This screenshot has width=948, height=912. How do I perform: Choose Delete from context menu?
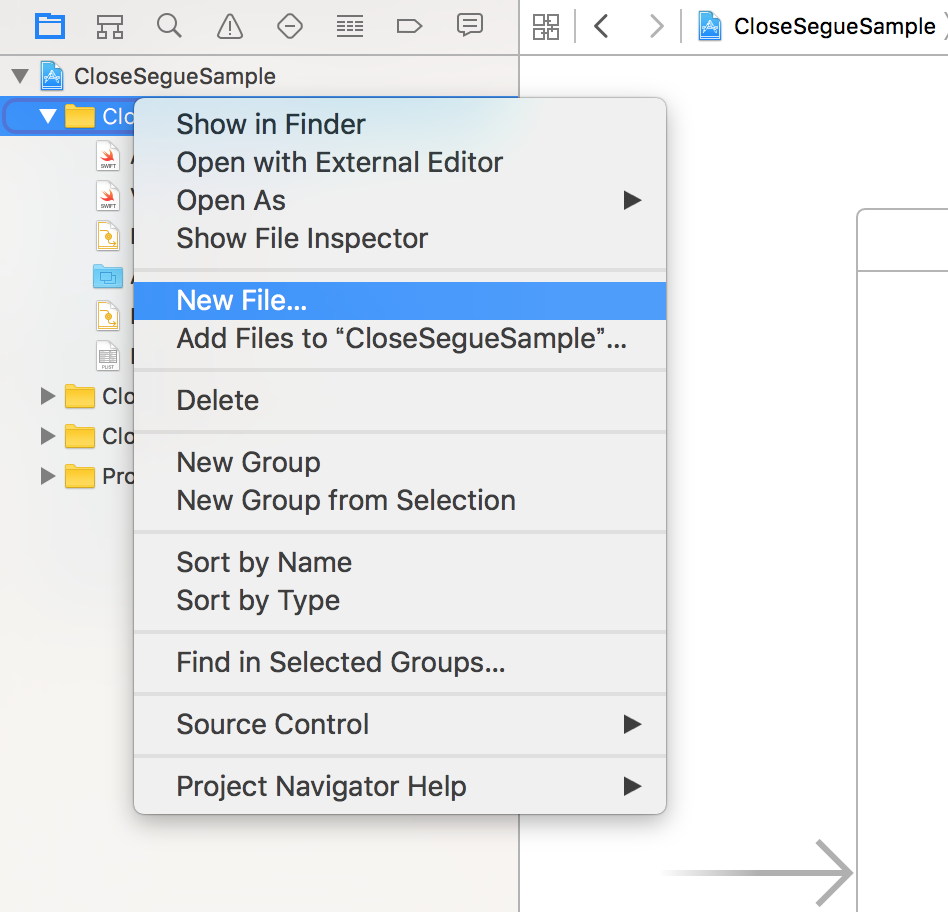[x=400, y=400]
